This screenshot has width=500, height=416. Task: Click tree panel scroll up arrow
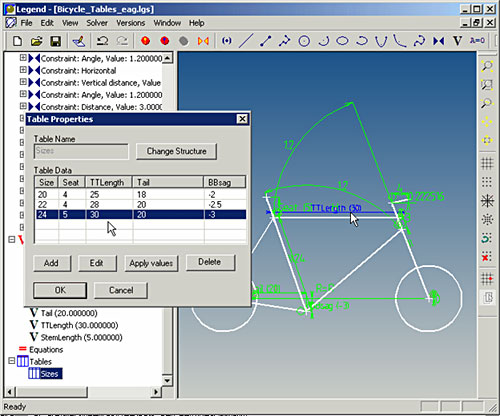click(x=167, y=58)
